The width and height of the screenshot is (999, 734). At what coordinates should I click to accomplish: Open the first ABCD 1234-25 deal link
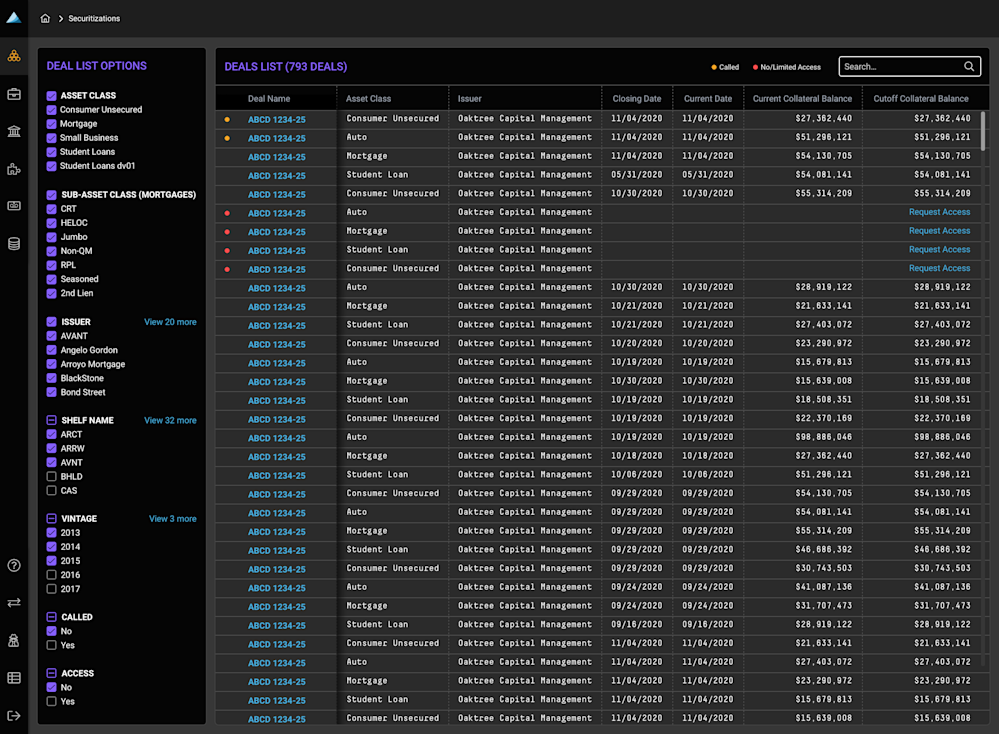coord(277,119)
